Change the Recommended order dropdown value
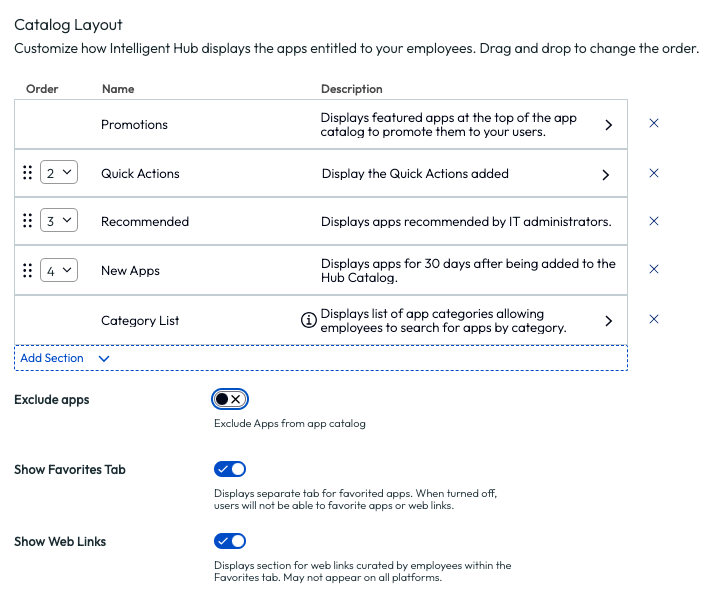The width and height of the screenshot is (715, 593). point(59,221)
